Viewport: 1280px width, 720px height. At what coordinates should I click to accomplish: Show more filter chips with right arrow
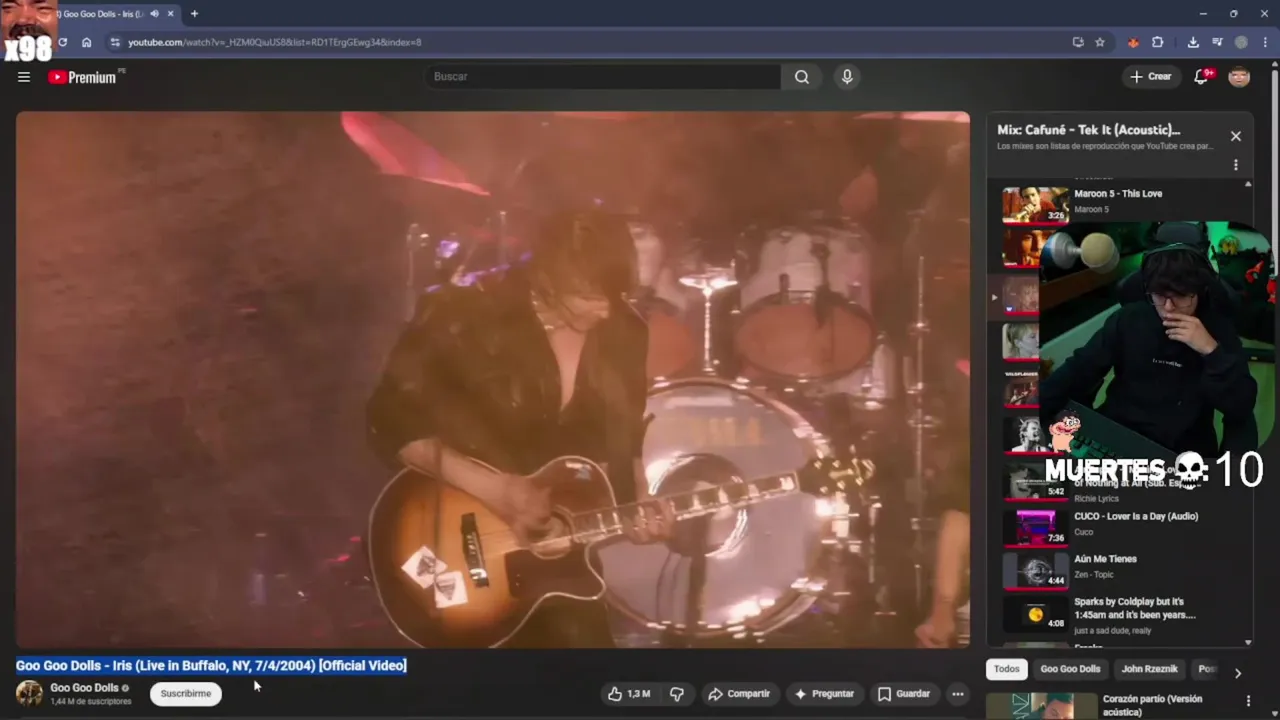click(x=1237, y=673)
